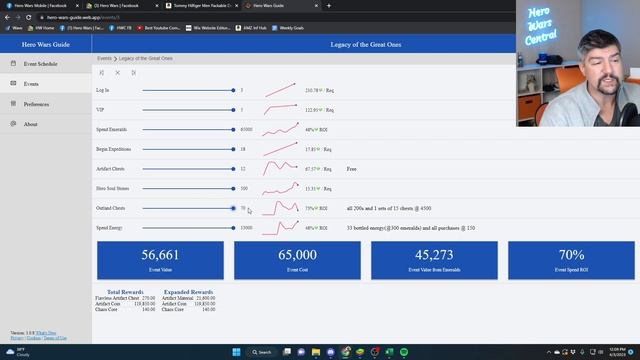Screen dimensions: 640x360
Task: Click the Log In slider handle
Action: [x=233, y=90]
